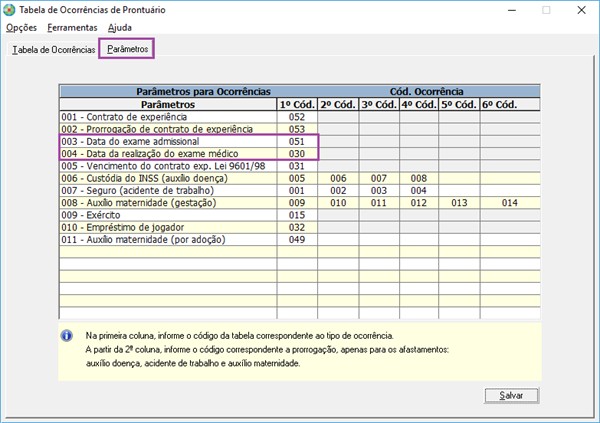This screenshot has width=600, height=423.
Task: Click the Parâmetros para Ocorrências header
Action: tap(204, 91)
